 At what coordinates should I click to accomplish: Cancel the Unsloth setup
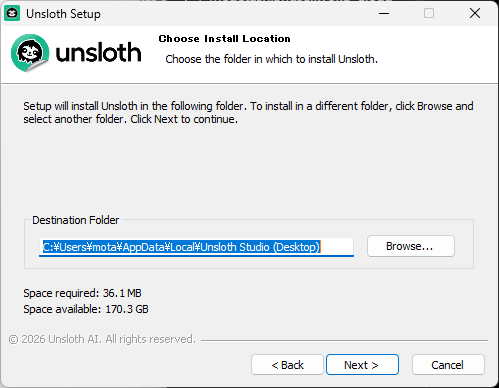[448, 365]
